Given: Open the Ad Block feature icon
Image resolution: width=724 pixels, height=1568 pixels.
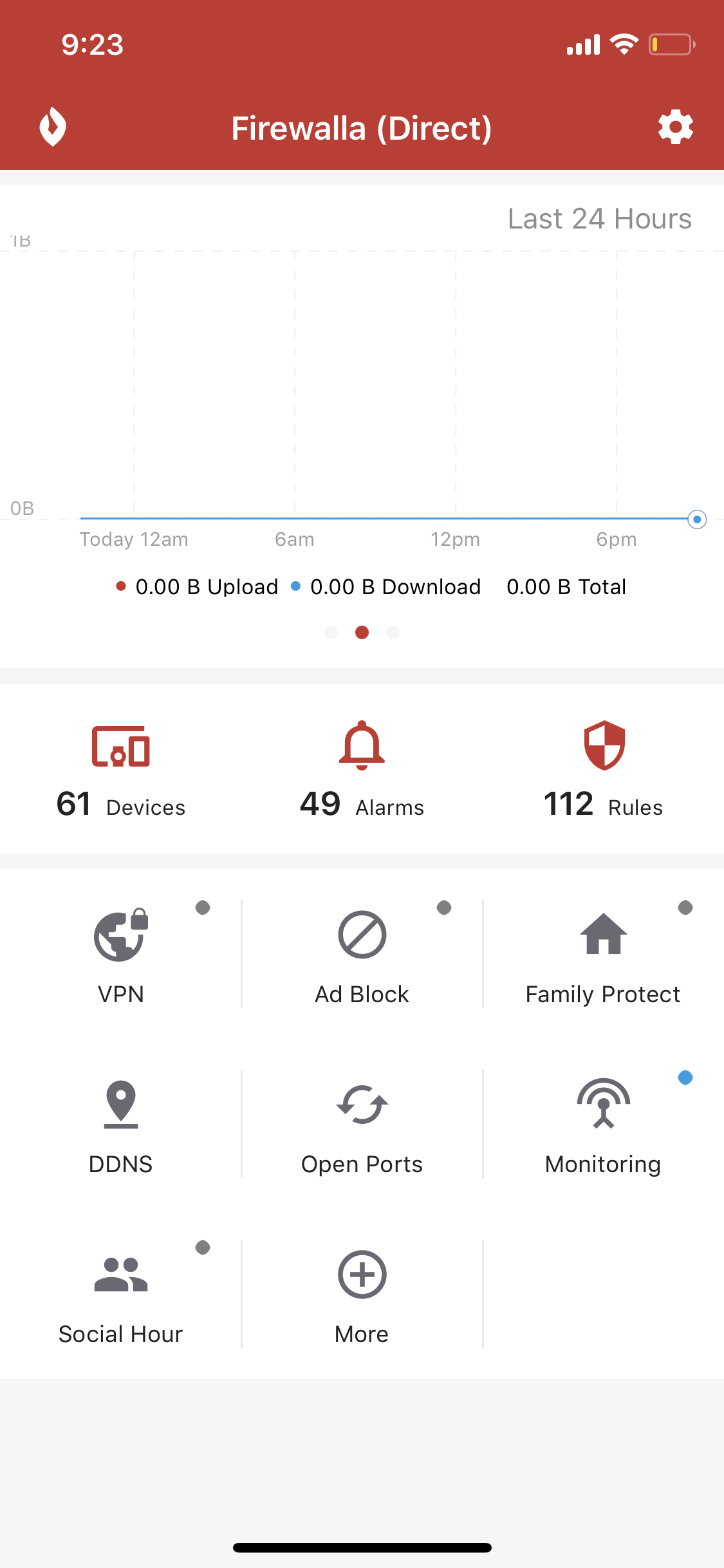Looking at the screenshot, I should pyautogui.click(x=362, y=935).
